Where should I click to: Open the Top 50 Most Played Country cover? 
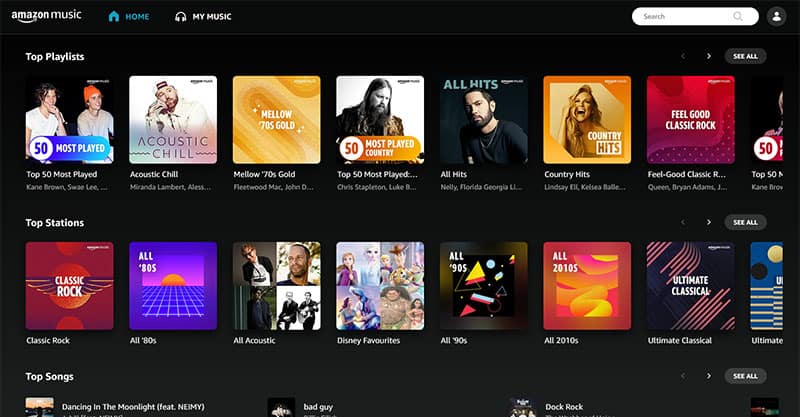click(380, 120)
